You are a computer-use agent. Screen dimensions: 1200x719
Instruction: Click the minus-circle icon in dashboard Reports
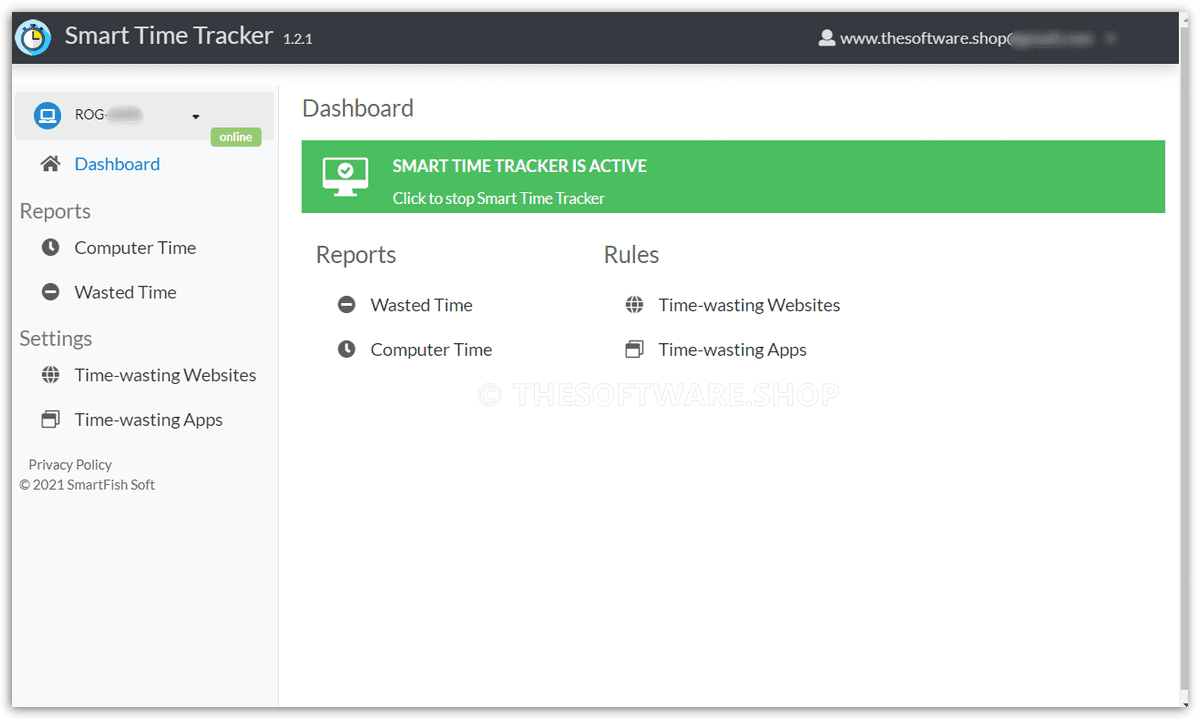click(x=346, y=305)
